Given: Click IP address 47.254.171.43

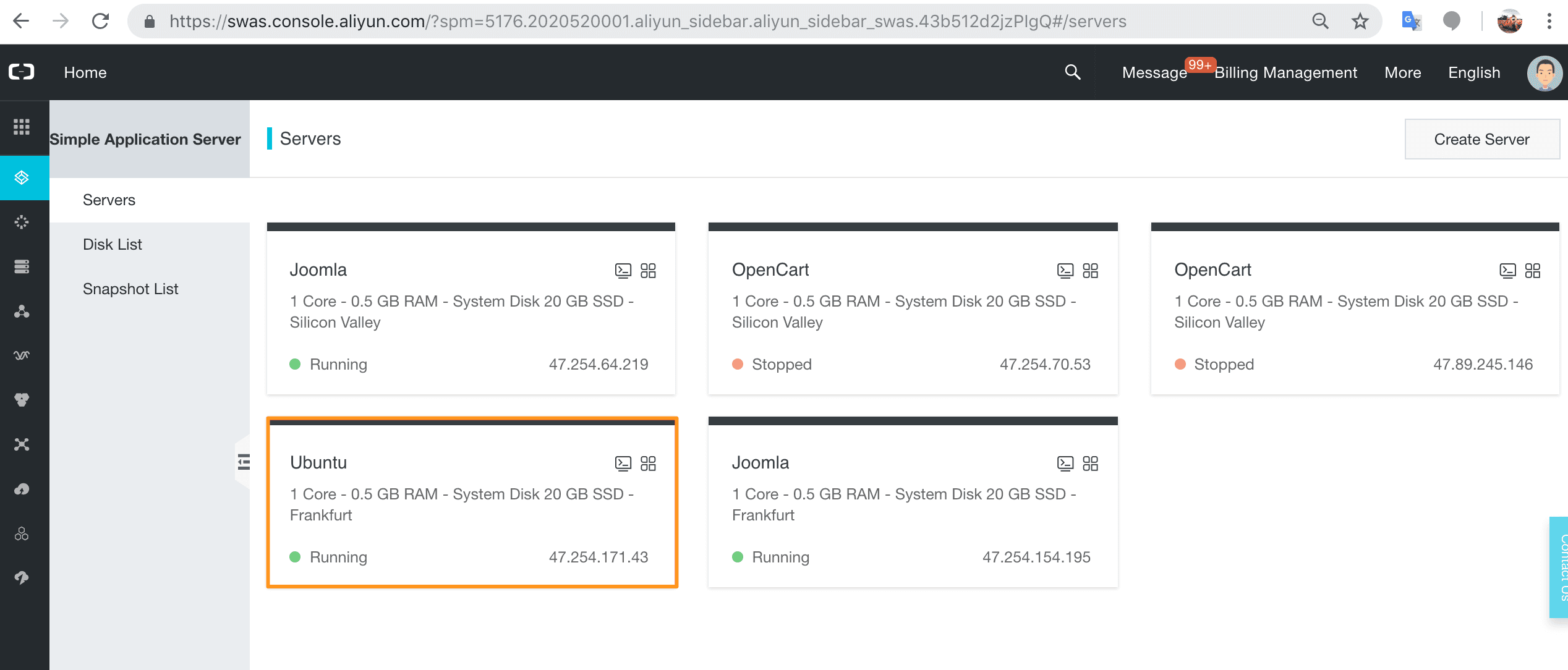Looking at the screenshot, I should 599,558.
